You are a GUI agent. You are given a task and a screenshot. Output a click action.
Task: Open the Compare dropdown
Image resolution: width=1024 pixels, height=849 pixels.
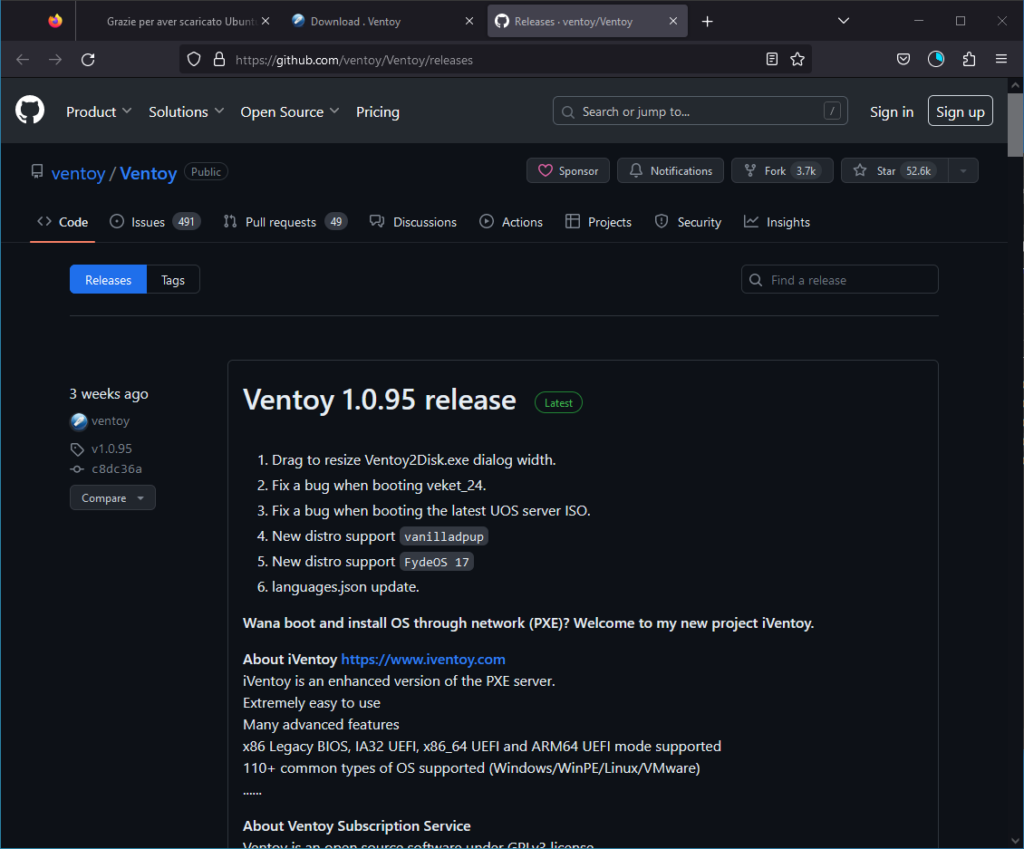click(x=112, y=498)
